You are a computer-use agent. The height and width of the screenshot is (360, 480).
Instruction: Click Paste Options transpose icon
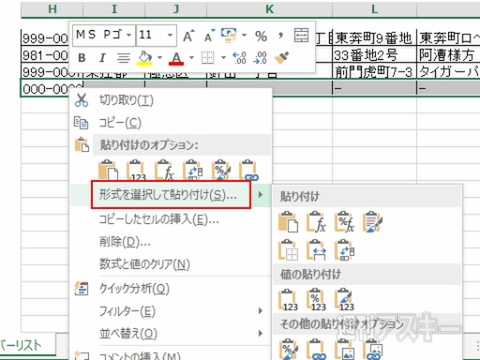(x=193, y=170)
